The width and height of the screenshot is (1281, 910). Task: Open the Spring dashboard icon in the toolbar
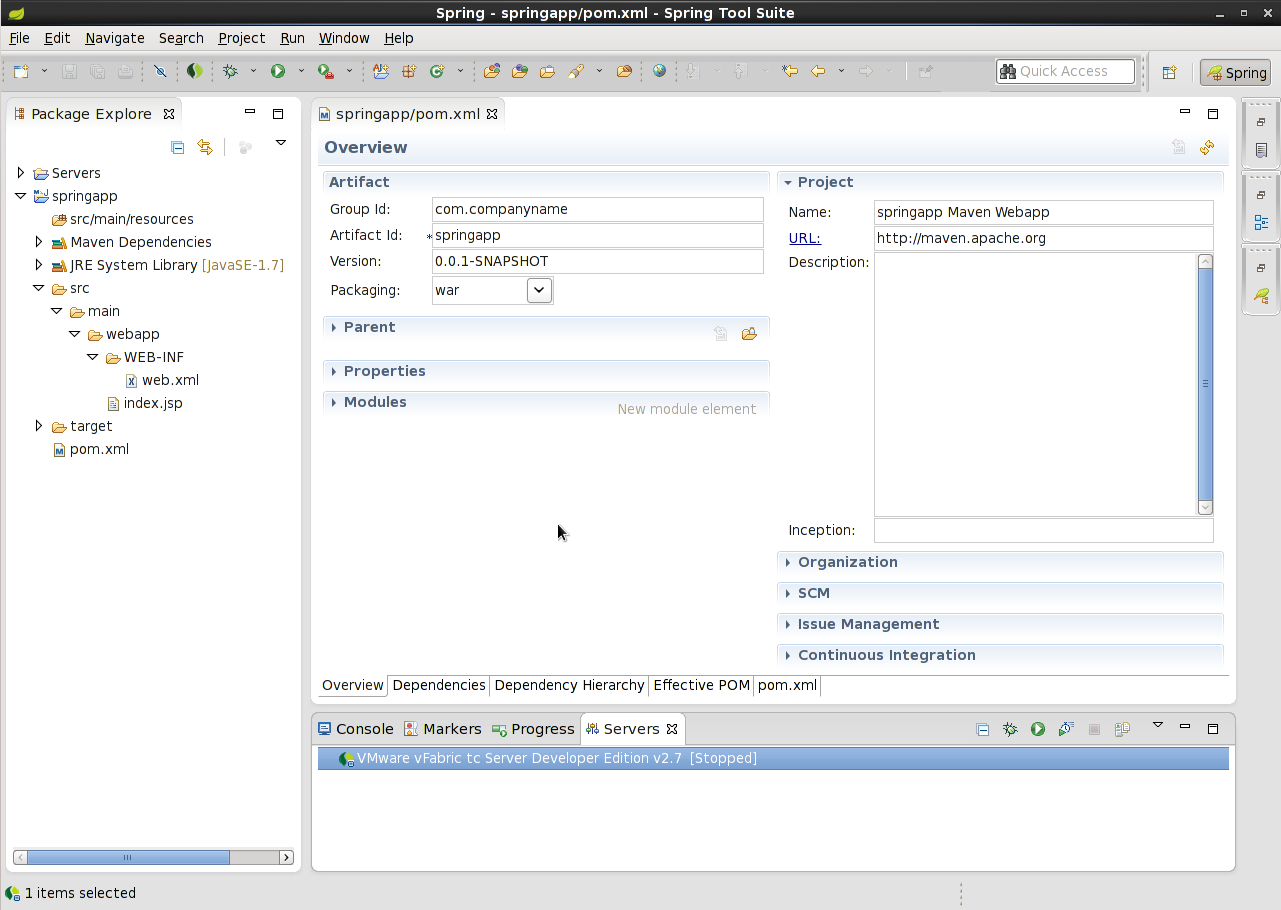click(194, 71)
